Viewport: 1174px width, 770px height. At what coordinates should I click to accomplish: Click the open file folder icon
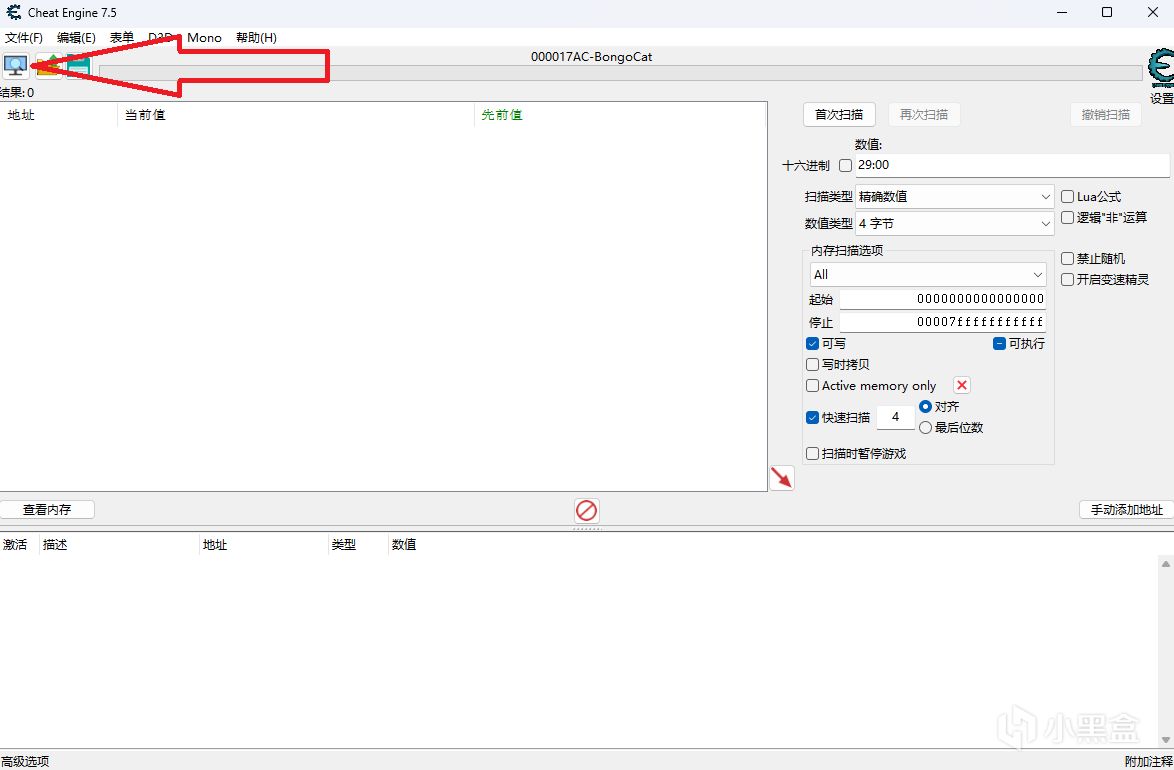point(49,66)
